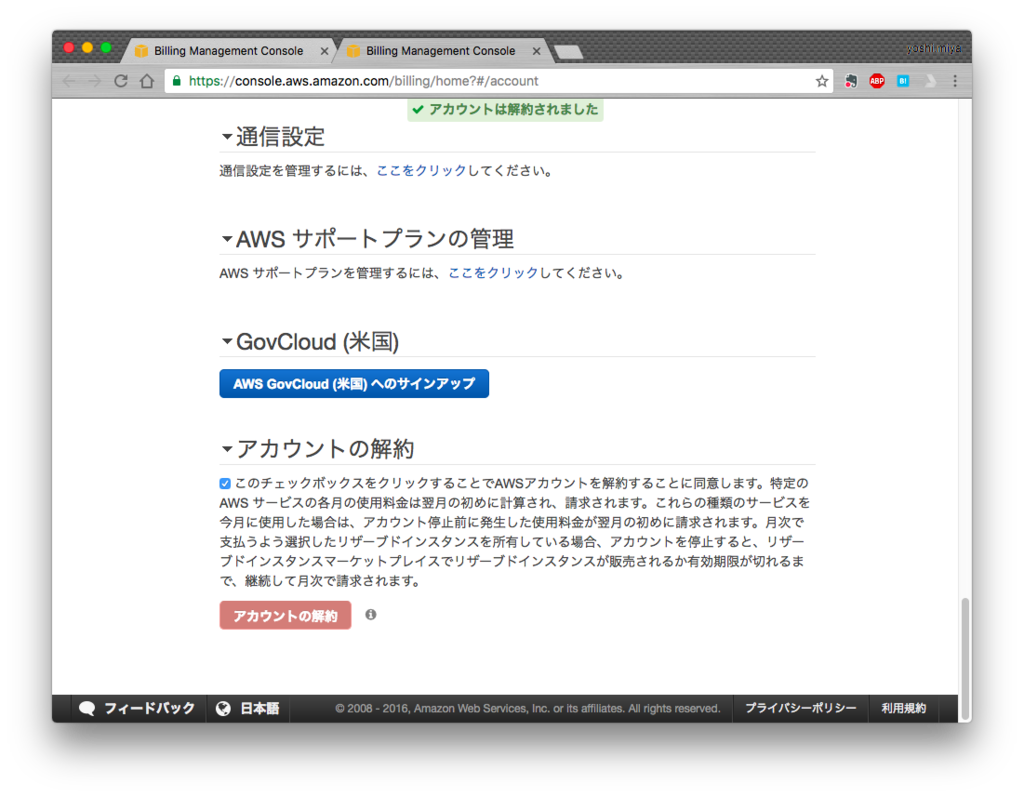Open the Adblock Plus ABP extension

point(876,81)
